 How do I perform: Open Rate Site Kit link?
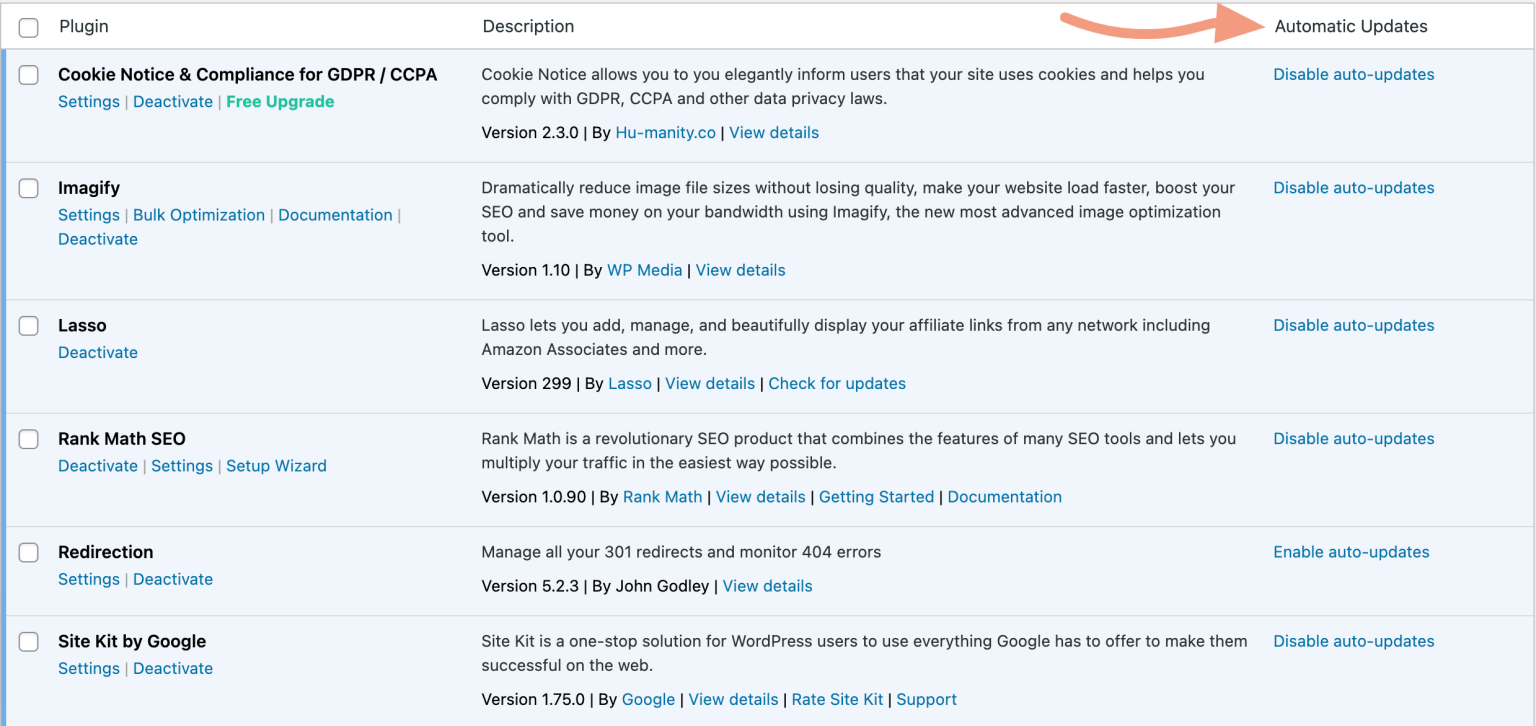coord(837,700)
